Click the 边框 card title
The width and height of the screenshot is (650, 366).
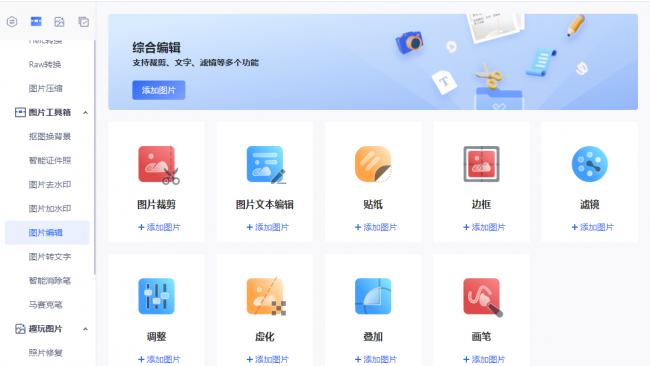point(481,204)
